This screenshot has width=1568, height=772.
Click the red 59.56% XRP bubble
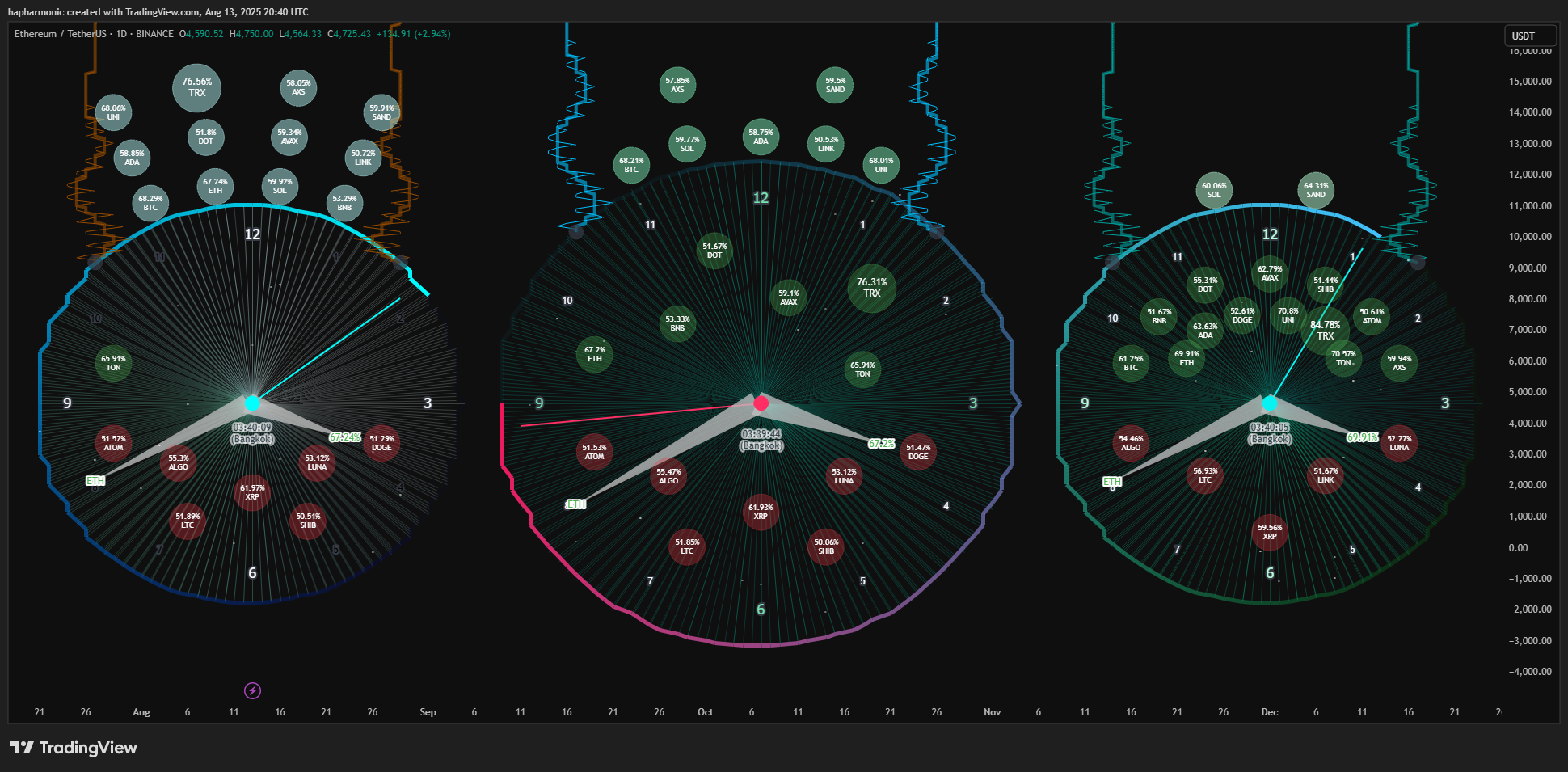coord(1270,532)
